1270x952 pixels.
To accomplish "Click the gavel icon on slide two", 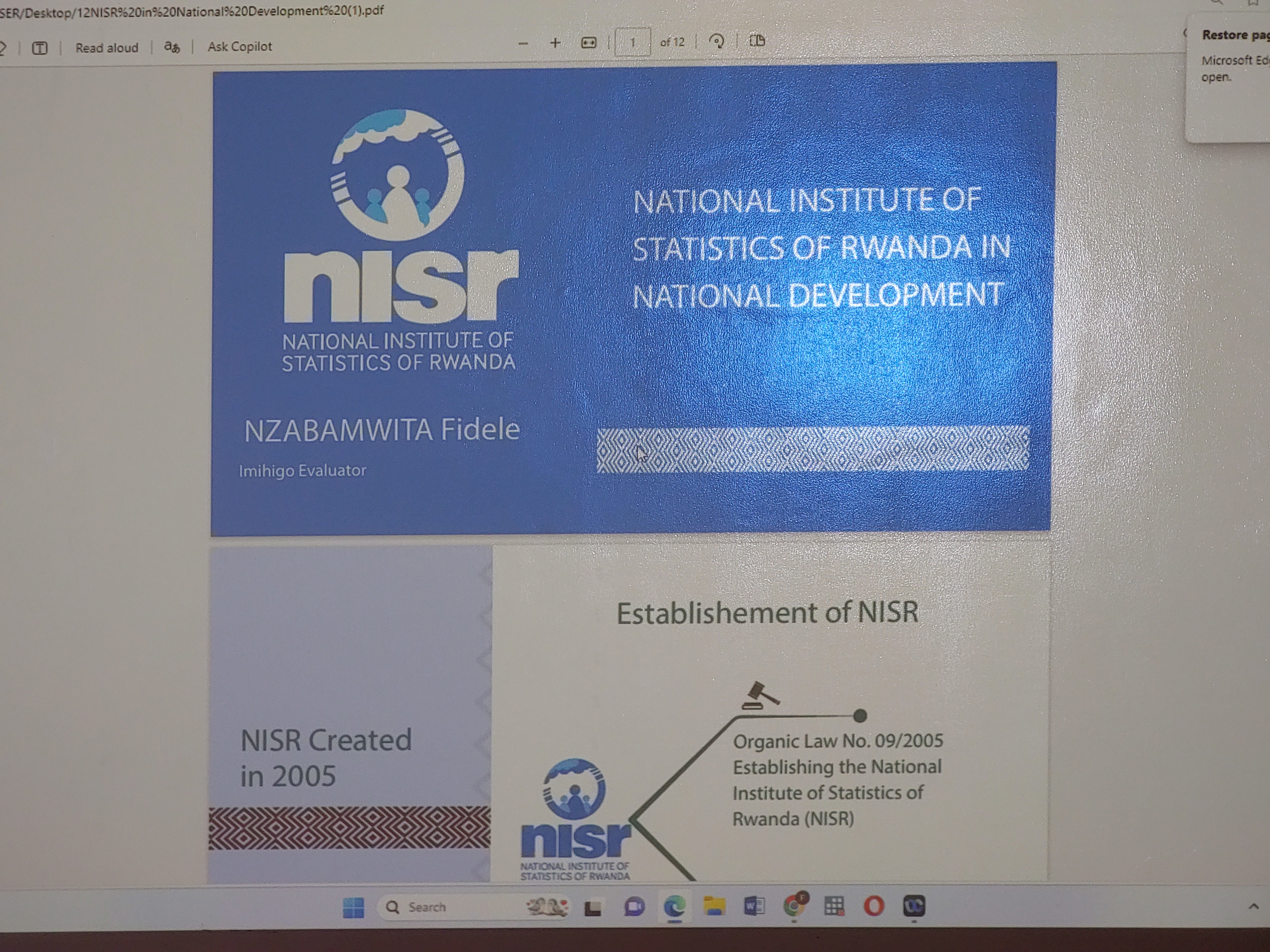I will pyautogui.click(x=760, y=695).
